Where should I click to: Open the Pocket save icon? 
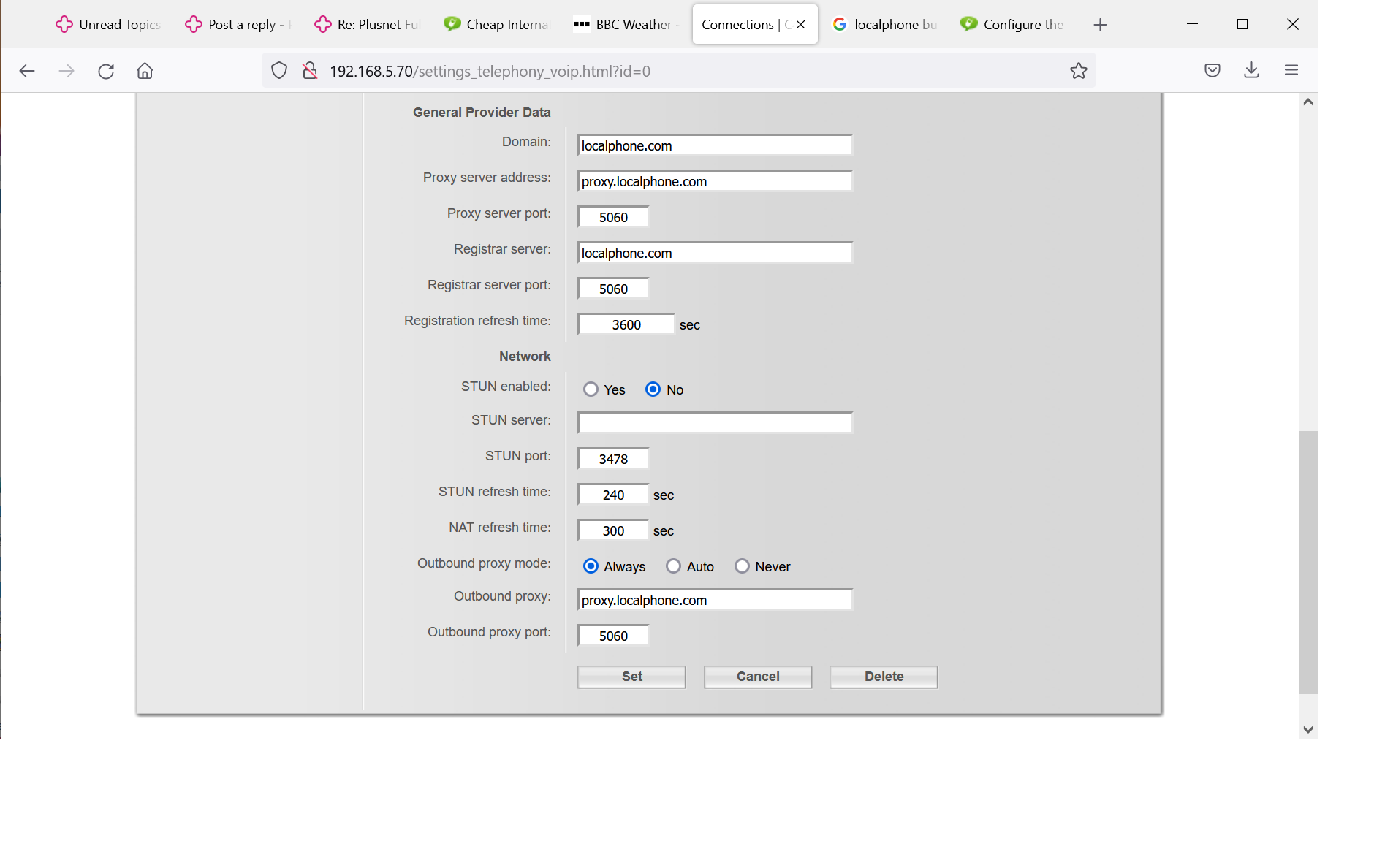(1212, 70)
